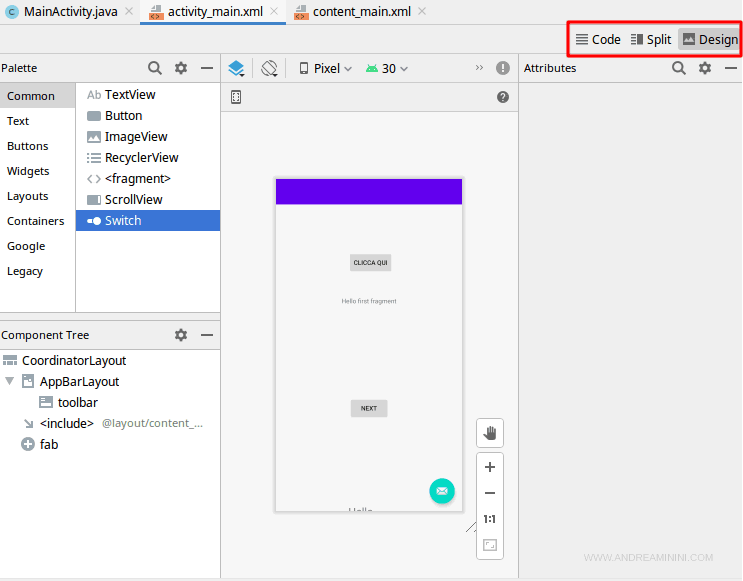Zoom out with the minus button
Viewport: 743px width, 581px height.
(x=490, y=493)
